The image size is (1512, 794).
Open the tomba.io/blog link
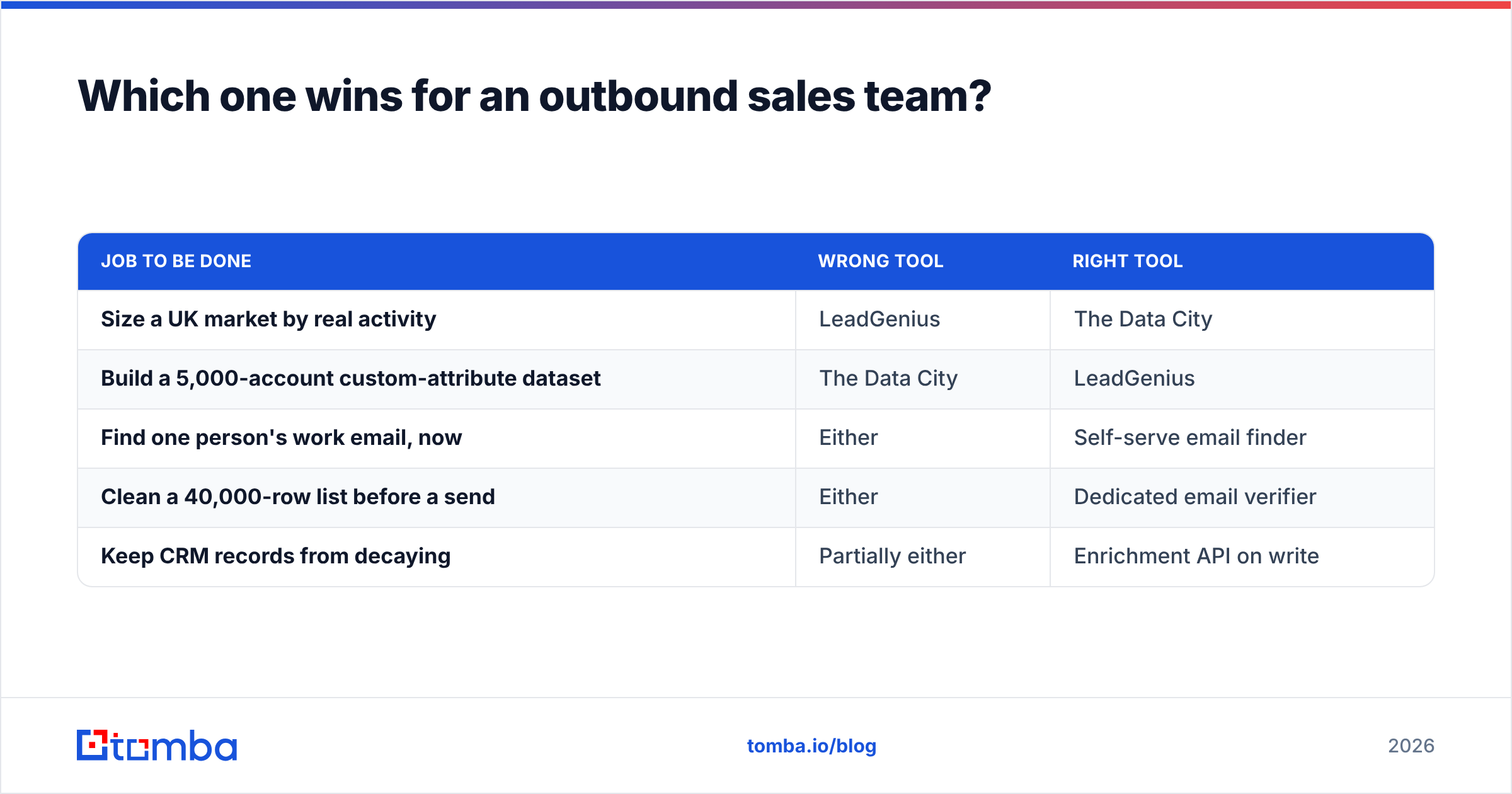pyautogui.click(x=811, y=746)
